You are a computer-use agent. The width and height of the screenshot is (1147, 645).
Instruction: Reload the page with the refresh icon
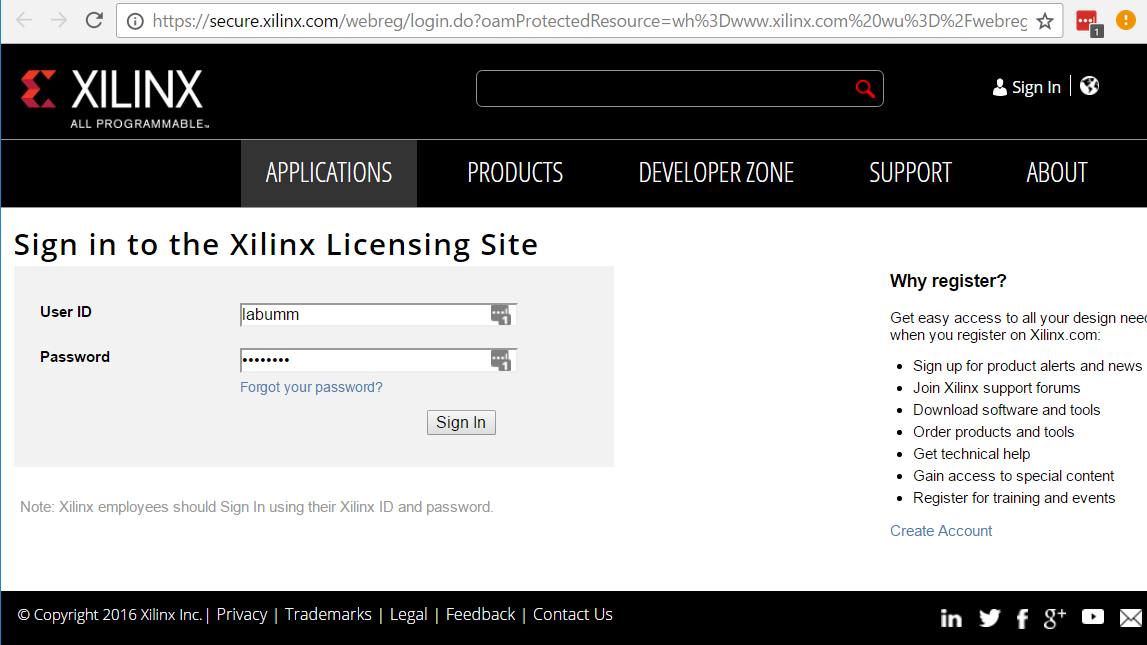coord(94,20)
